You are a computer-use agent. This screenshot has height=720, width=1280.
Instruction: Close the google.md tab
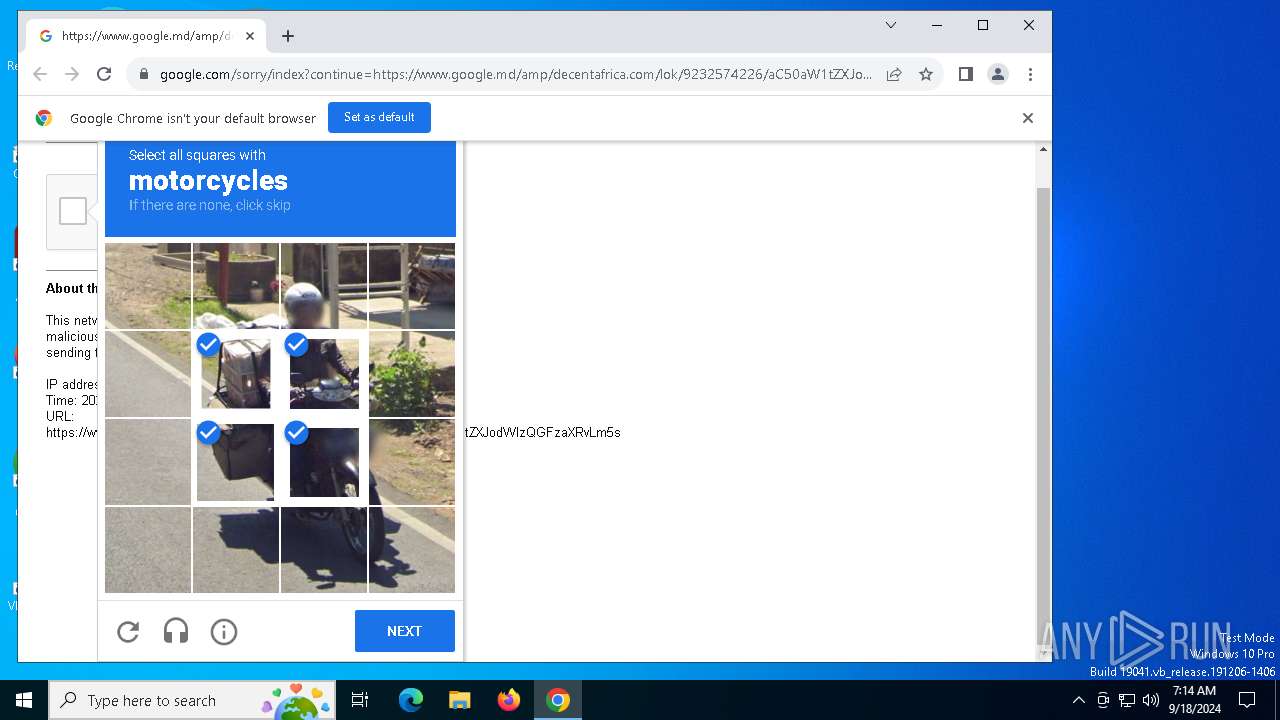click(250, 36)
